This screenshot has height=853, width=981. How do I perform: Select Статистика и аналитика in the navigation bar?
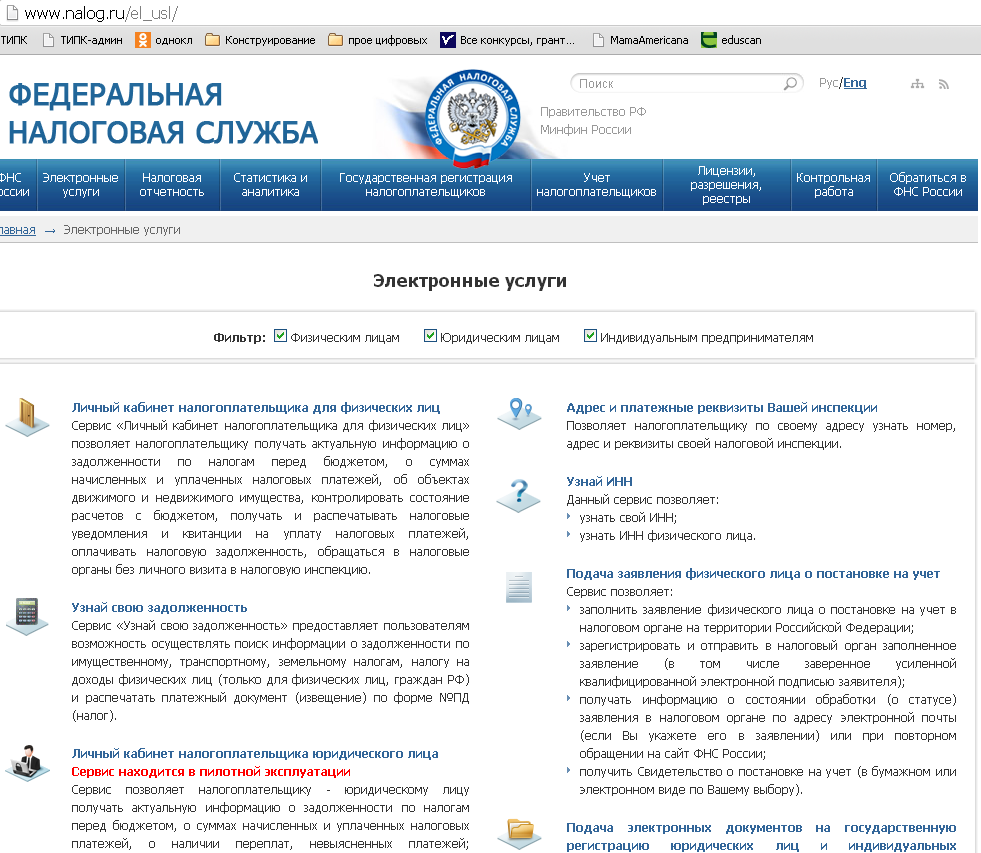pos(270,184)
